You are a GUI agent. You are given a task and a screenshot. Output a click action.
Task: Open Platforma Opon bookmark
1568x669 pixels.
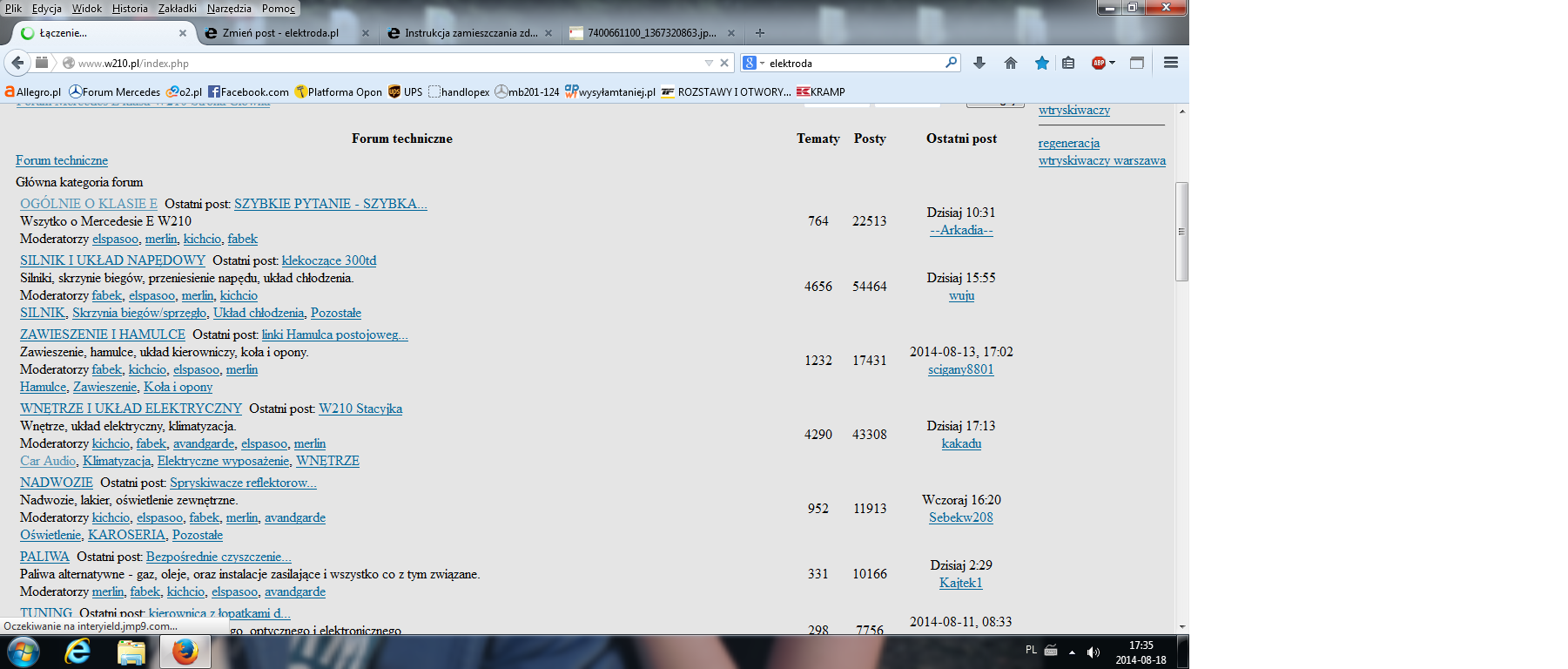tap(338, 91)
